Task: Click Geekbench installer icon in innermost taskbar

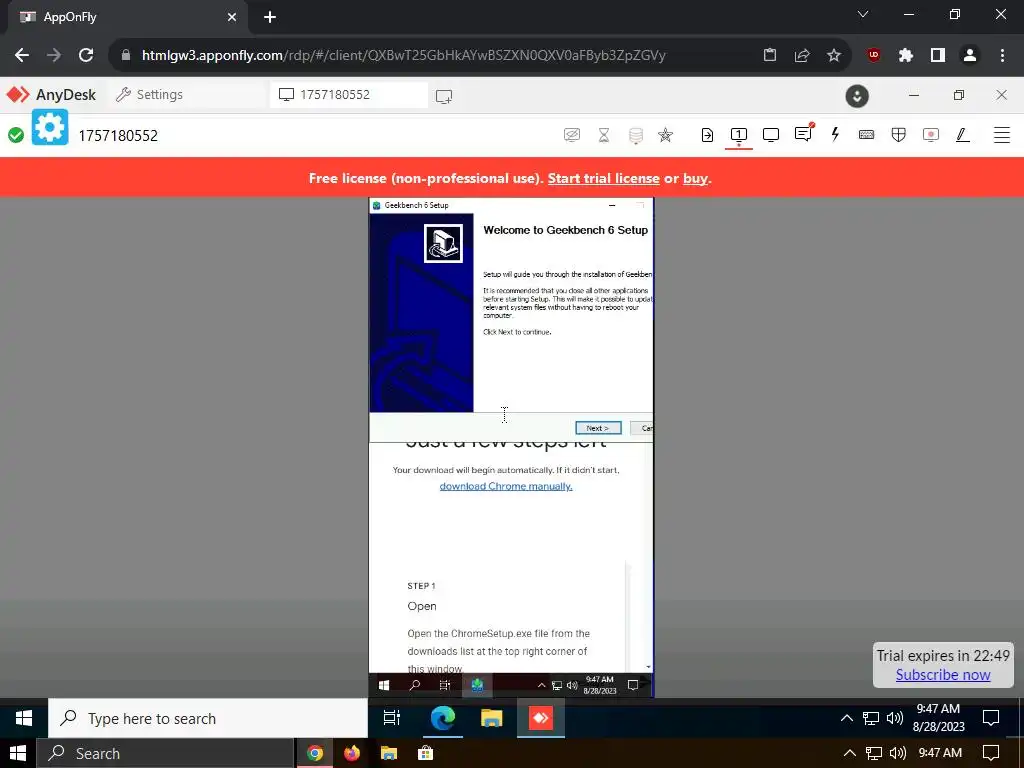Action: coord(477,685)
